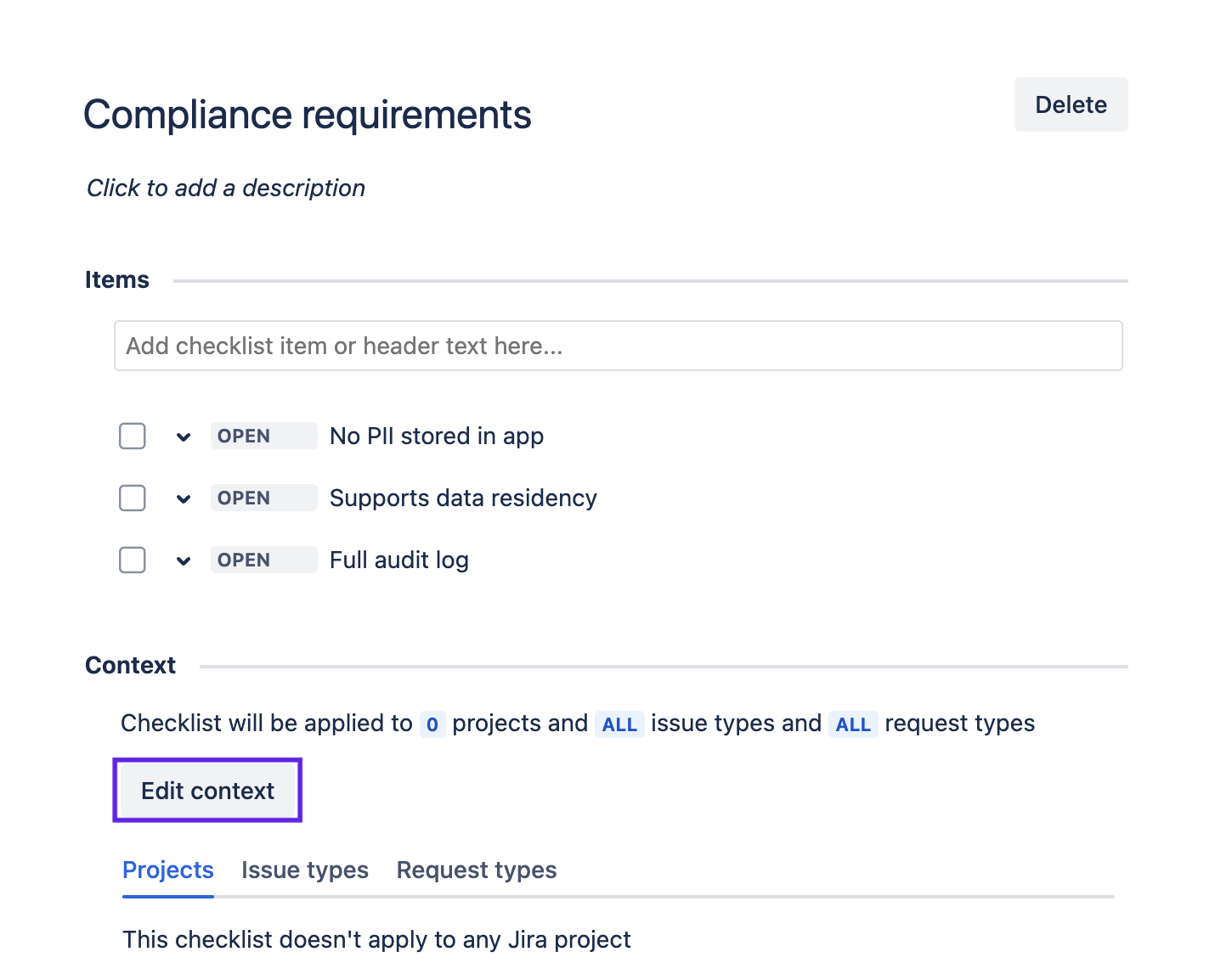Expand the "Full audit log" chevron arrow

[184, 560]
